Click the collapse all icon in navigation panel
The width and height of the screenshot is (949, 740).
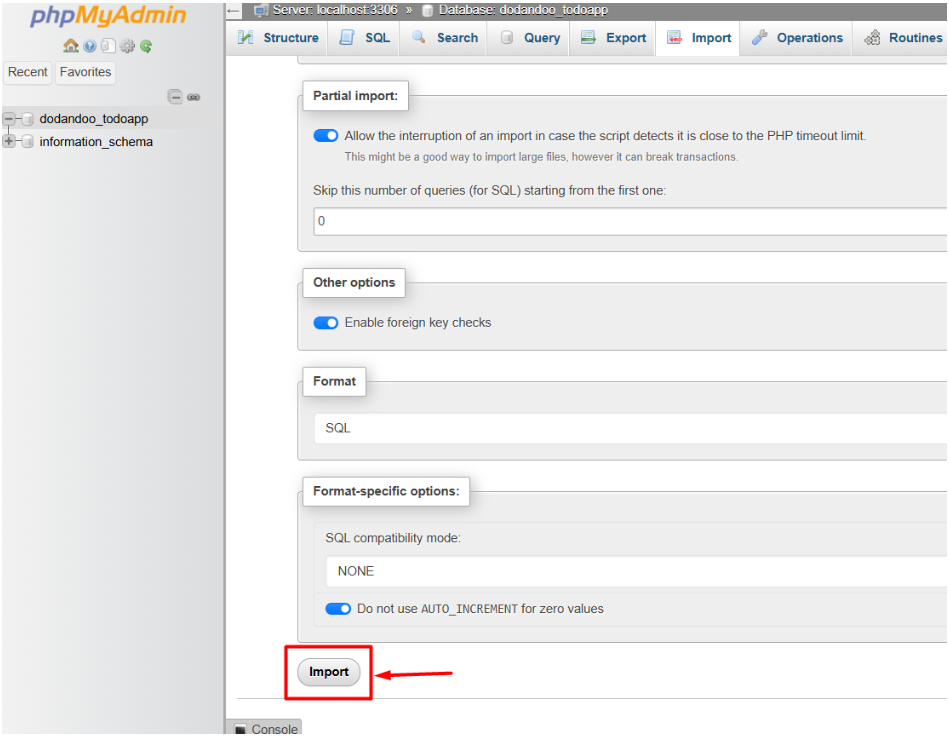tap(175, 97)
